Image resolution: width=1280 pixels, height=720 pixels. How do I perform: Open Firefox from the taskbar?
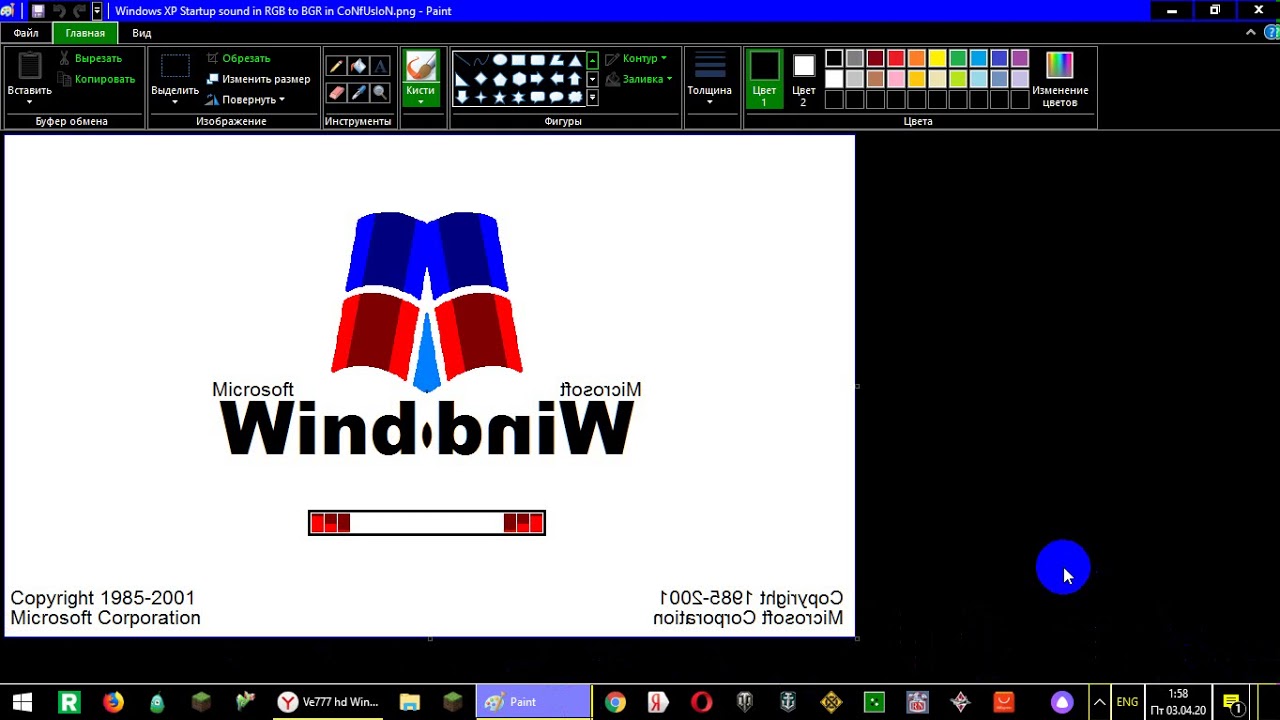click(x=113, y=702)
